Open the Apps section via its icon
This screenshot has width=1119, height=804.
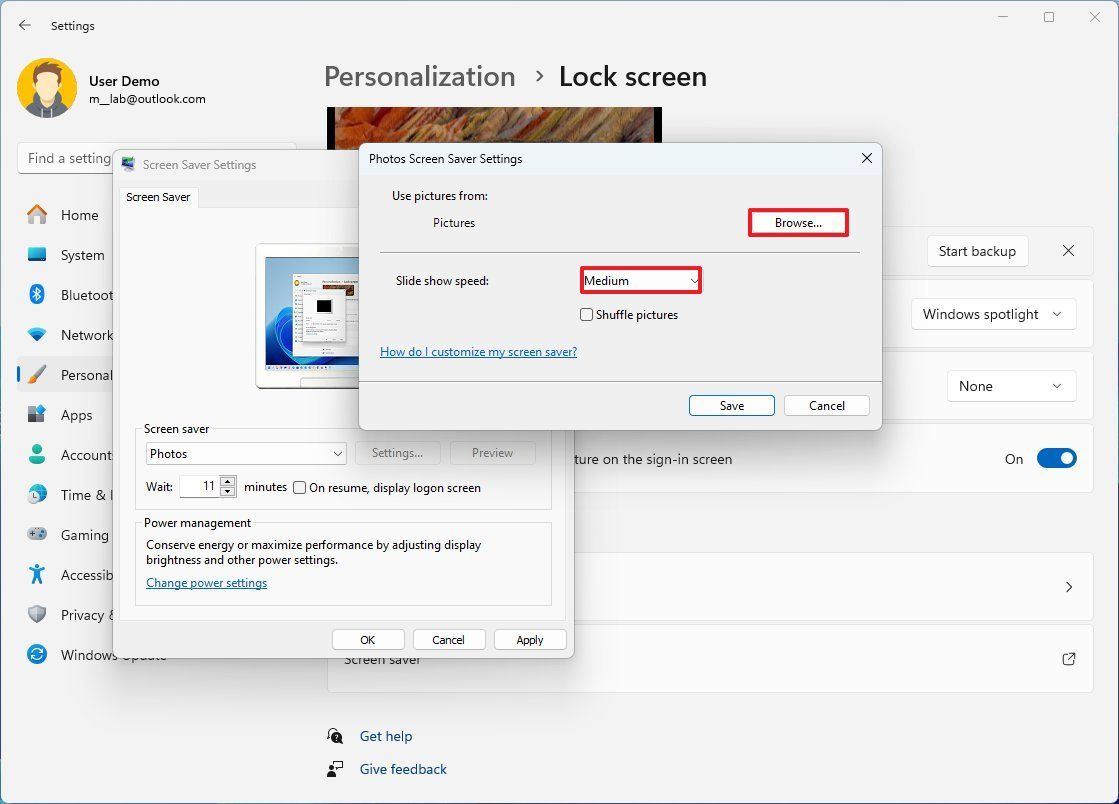pos(36,415)
